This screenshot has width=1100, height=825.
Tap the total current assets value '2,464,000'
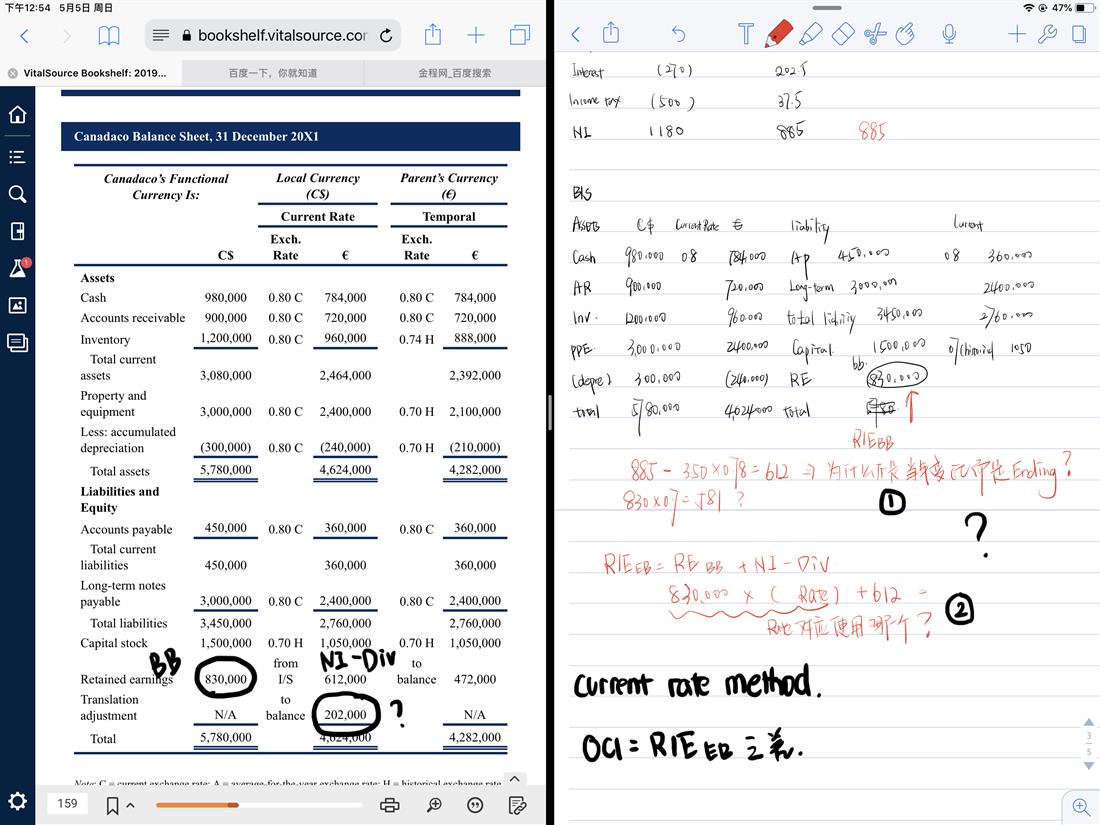click(x=345, y=375)
